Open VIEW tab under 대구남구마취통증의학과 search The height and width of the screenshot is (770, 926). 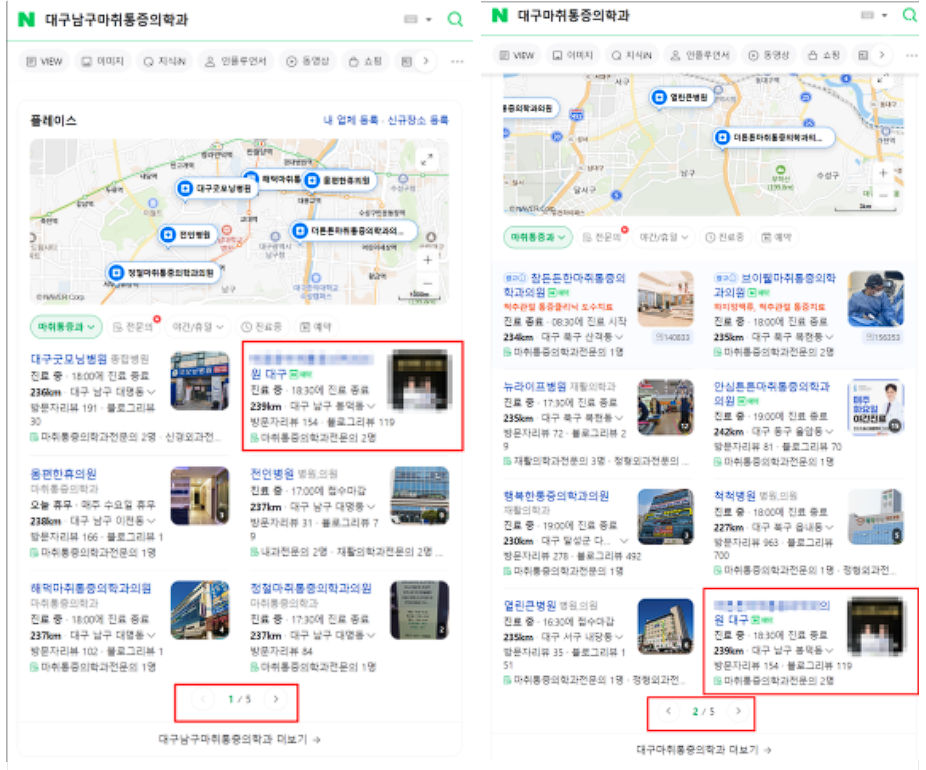click(44, 61)
